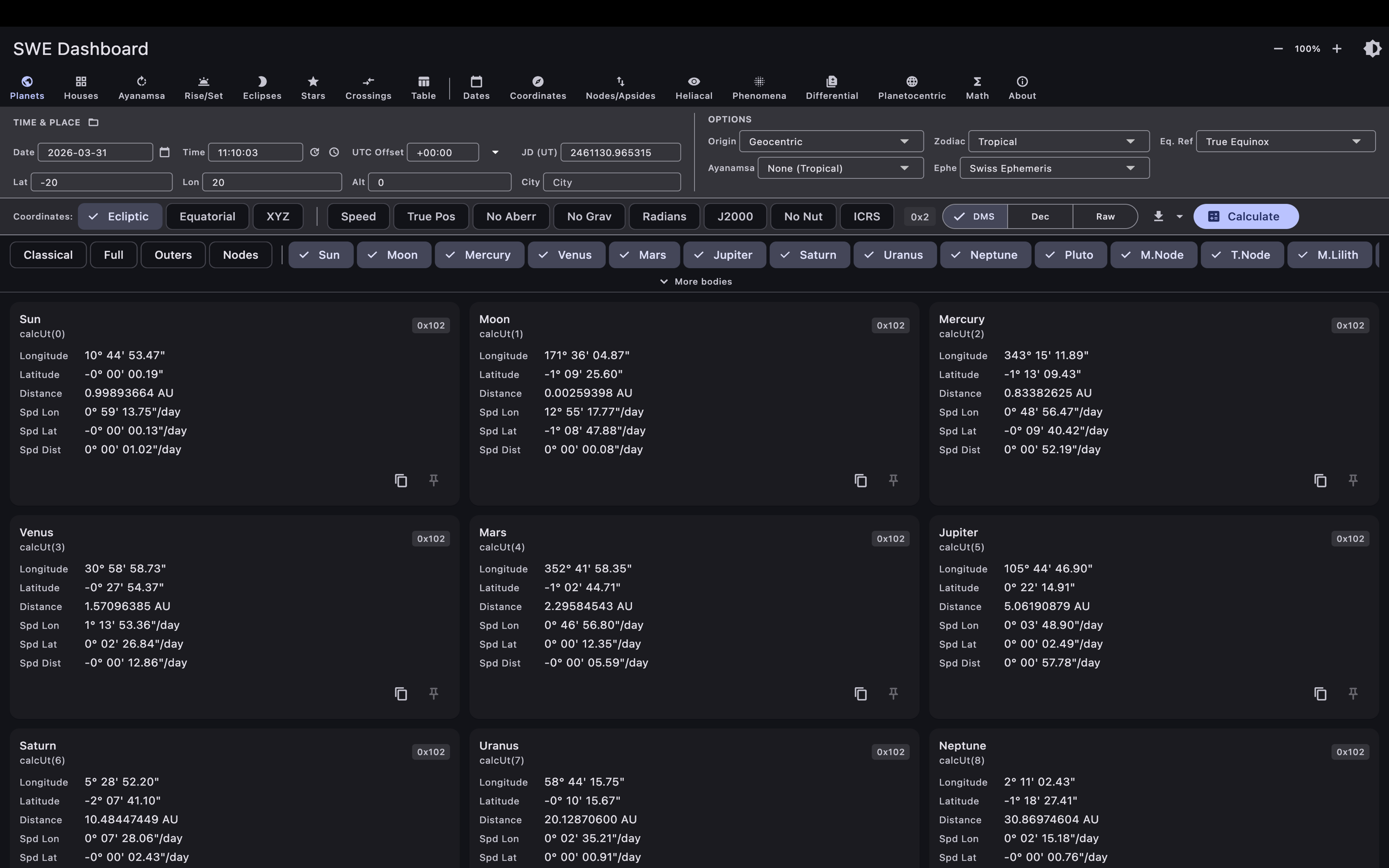Click the Sun longitude value 10° 44' 53.47"
The image size is (1389, 868).
(124, 355)
